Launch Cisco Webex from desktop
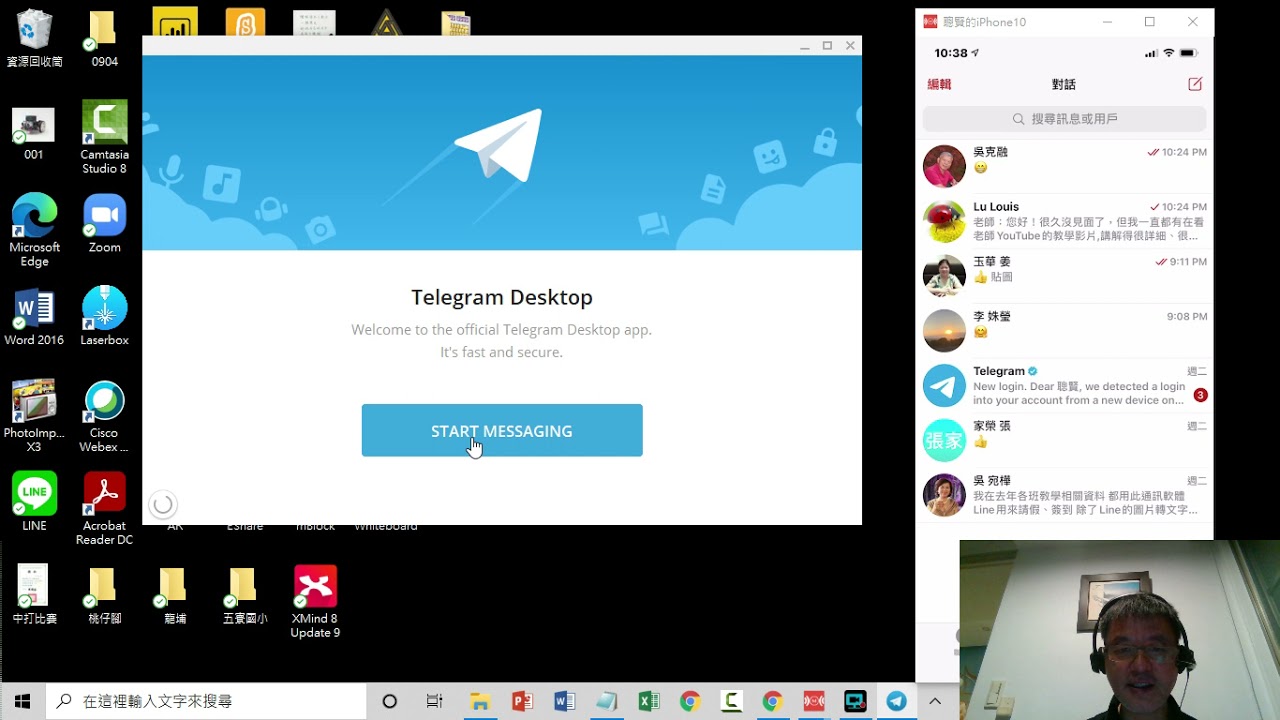This screenshot has width=1280, height=720. point(104,416)
